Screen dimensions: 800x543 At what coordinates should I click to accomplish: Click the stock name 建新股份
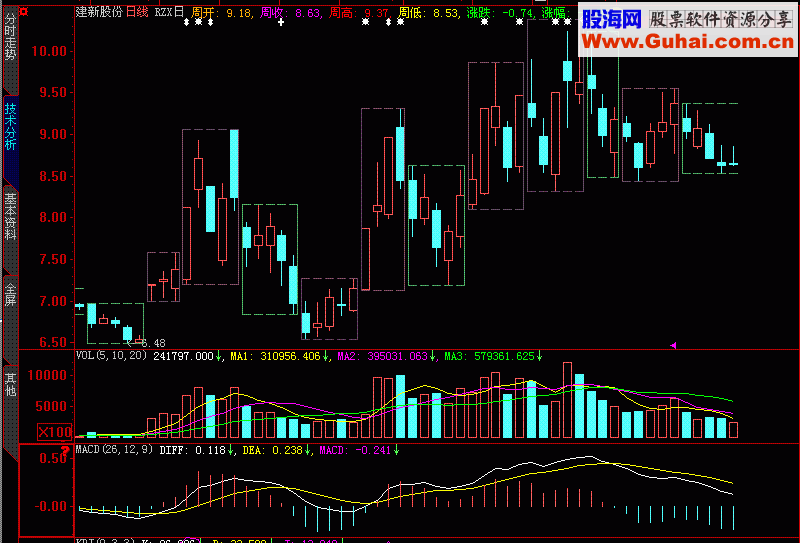point(99,12)
